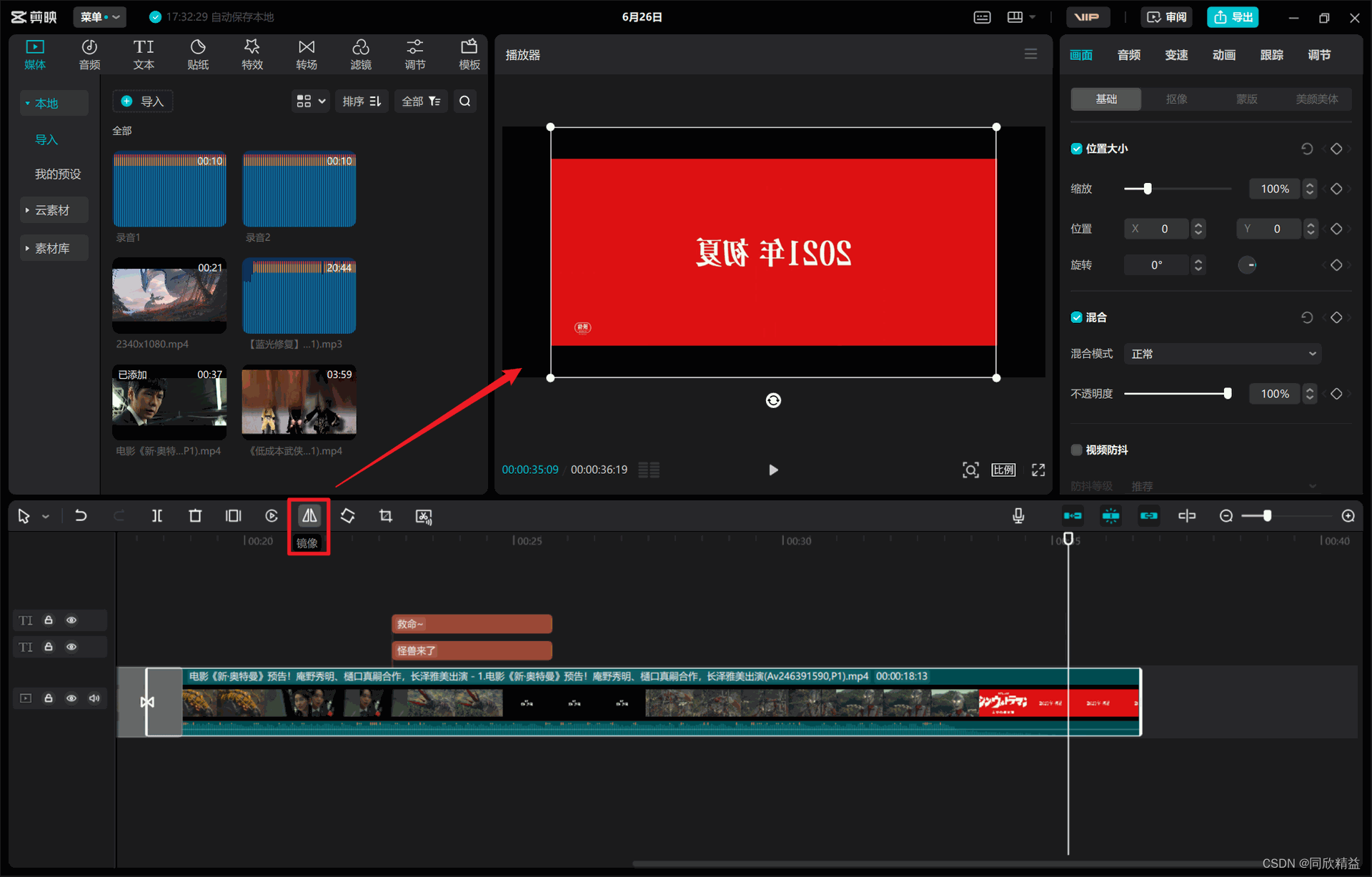Delete selected clip with trash icon
The image size is (1372, 877).
click(195, 515)
